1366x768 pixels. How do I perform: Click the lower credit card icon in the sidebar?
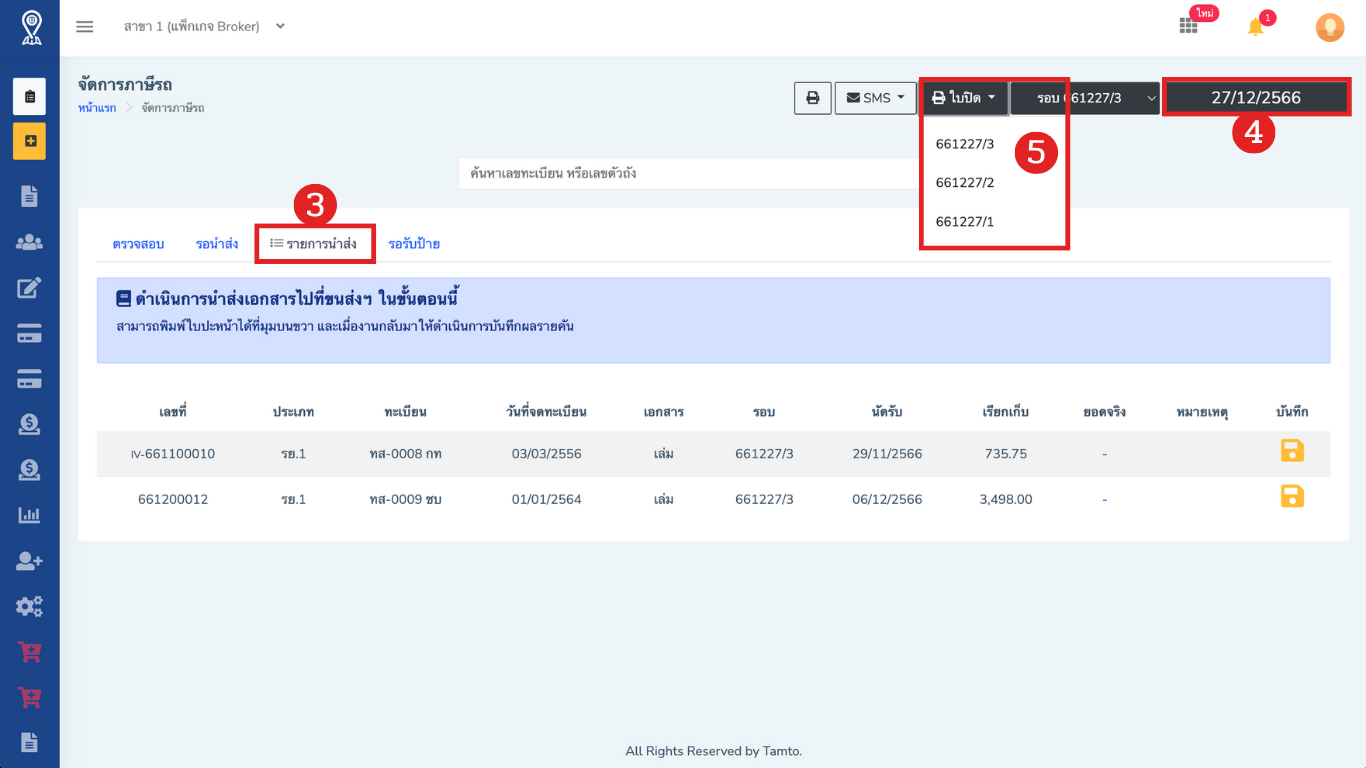(30, 379)
